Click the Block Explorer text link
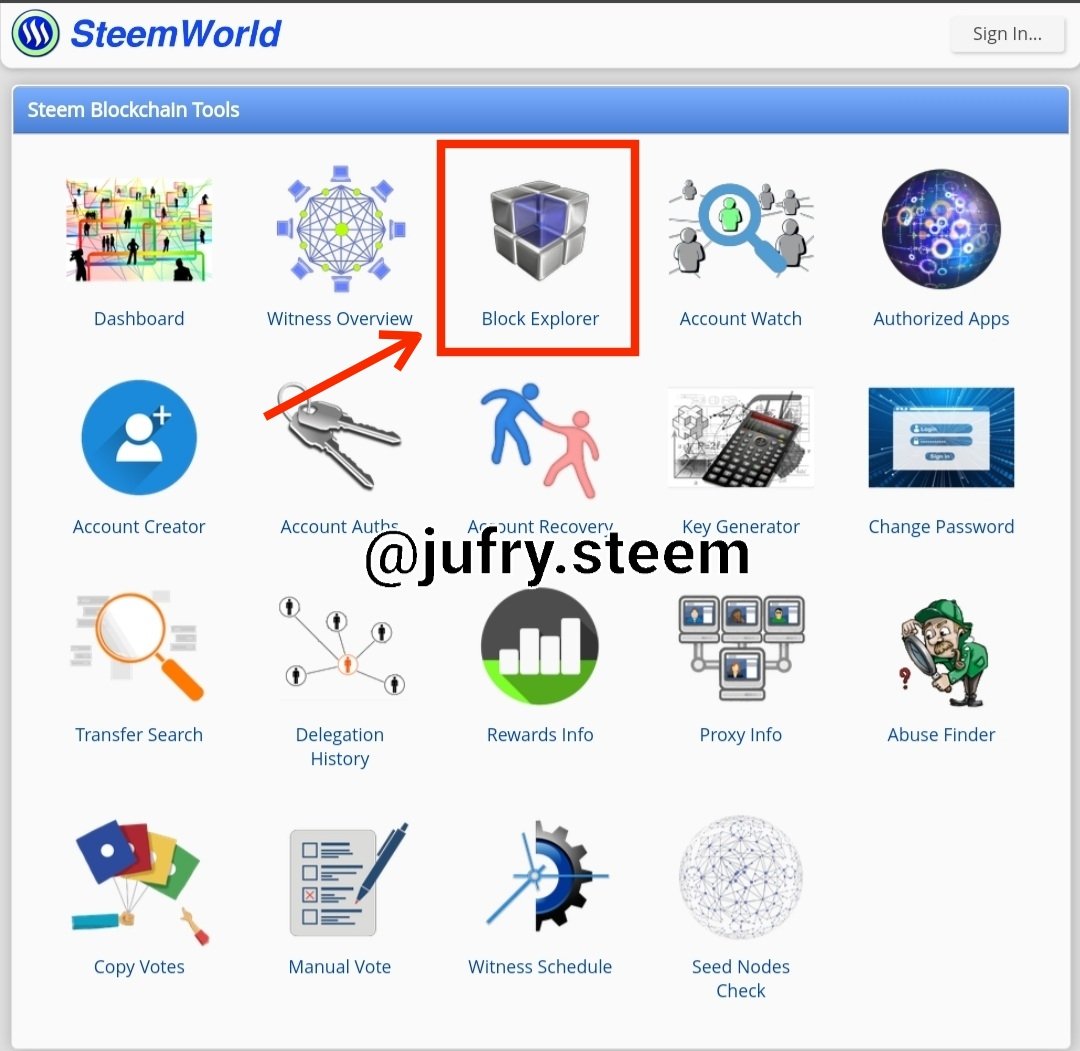The height and width of the screenshot is (1051, 1080). point(540,319)
